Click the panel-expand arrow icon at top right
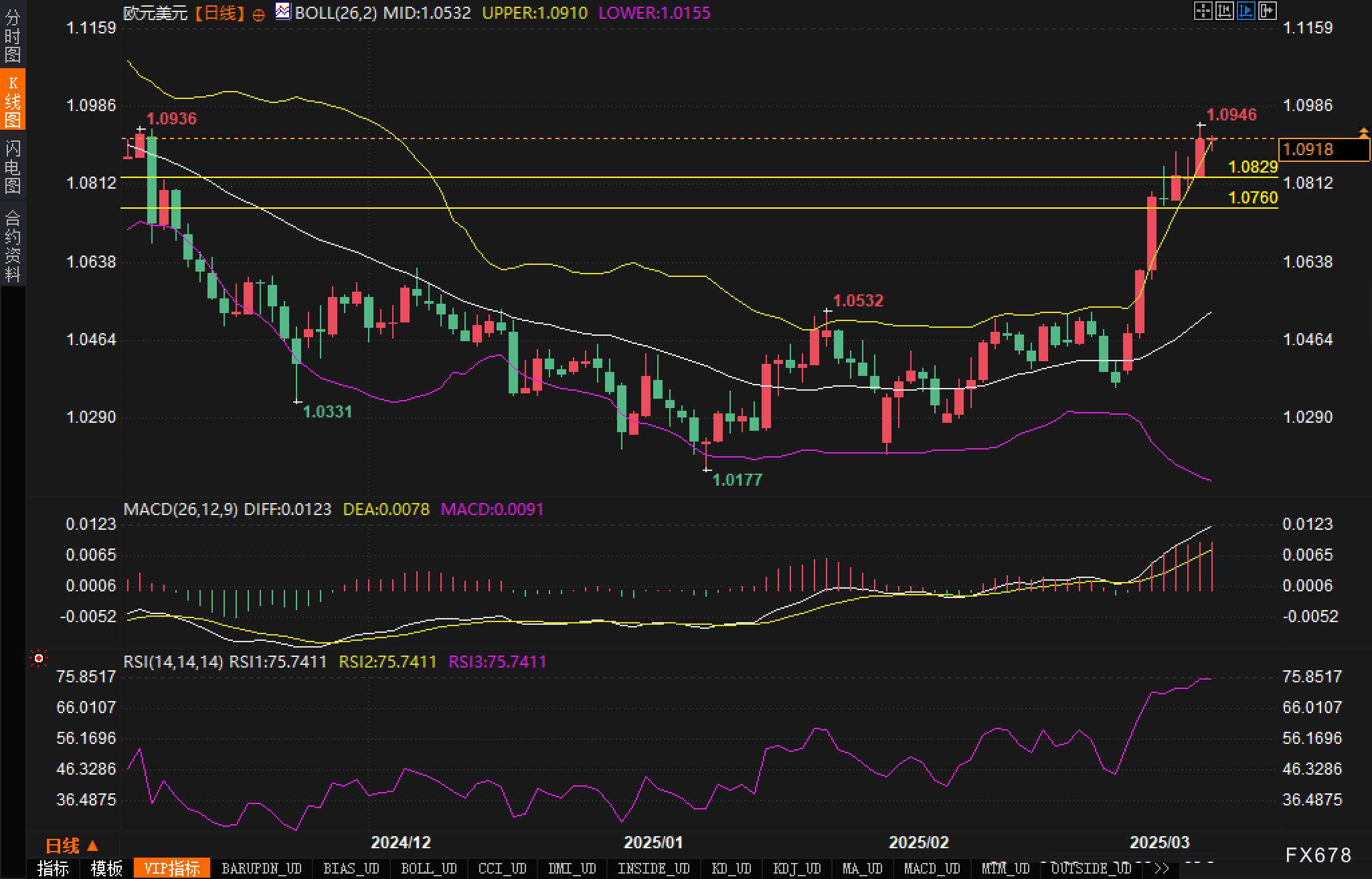The height and width of the screenshot is (879, 1372). pyautogui.click(x=1267, y=11)
